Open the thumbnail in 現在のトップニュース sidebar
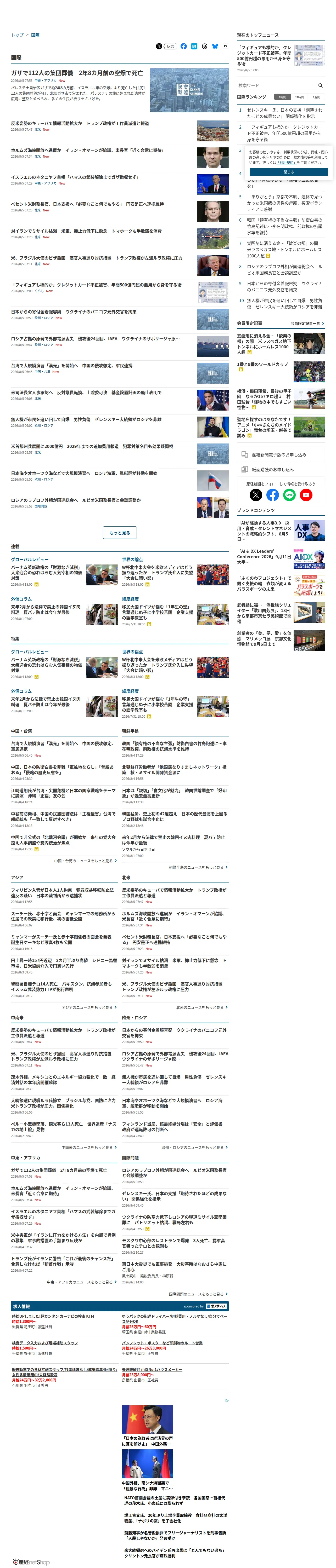The image size is (336, 1568). pyautogui.click(x=309, y=55)
